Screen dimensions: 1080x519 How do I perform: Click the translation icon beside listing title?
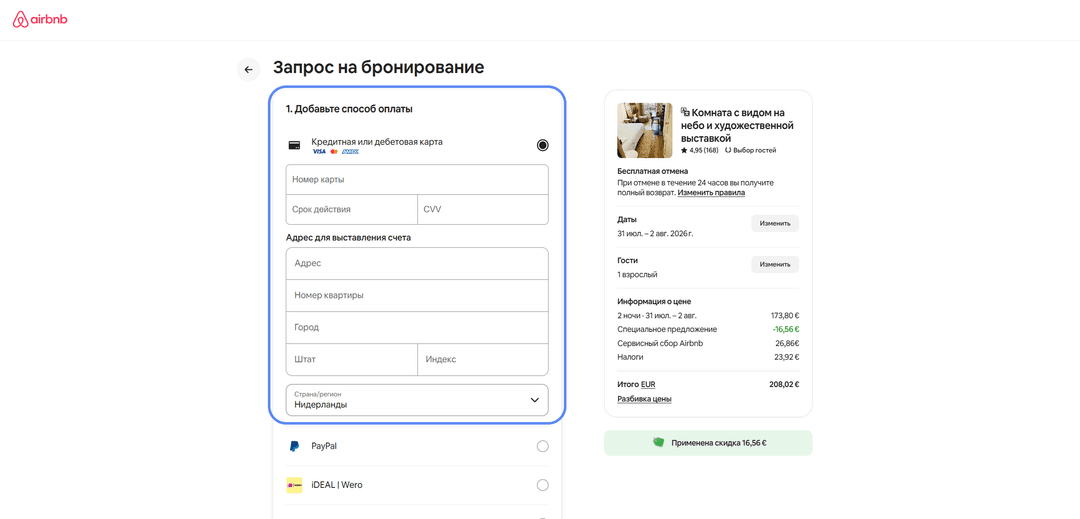pyautogui.click(x=685, y=112)
